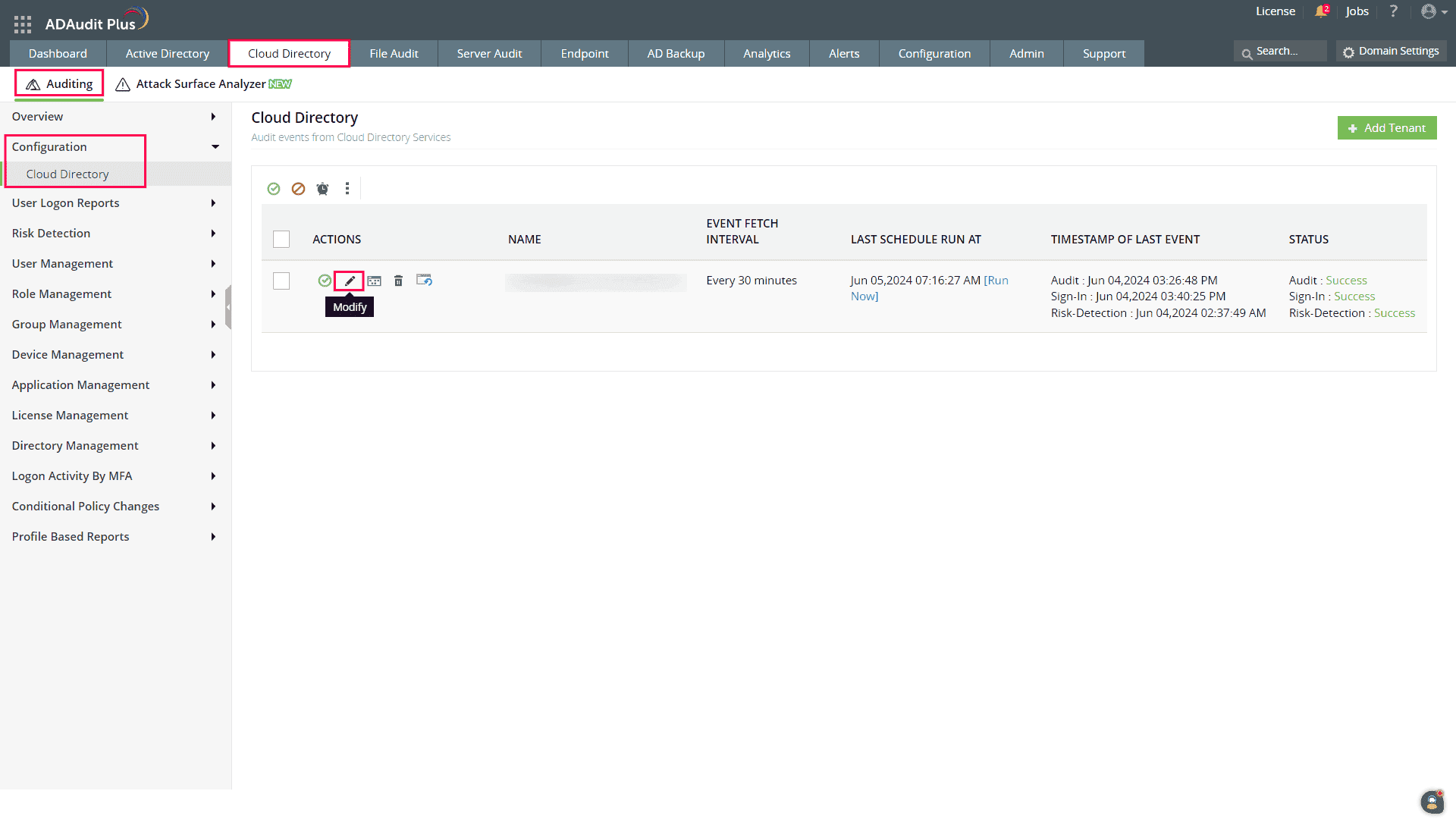Click the Add Tenant button

pyautogui.click(x=1386, y=128)
